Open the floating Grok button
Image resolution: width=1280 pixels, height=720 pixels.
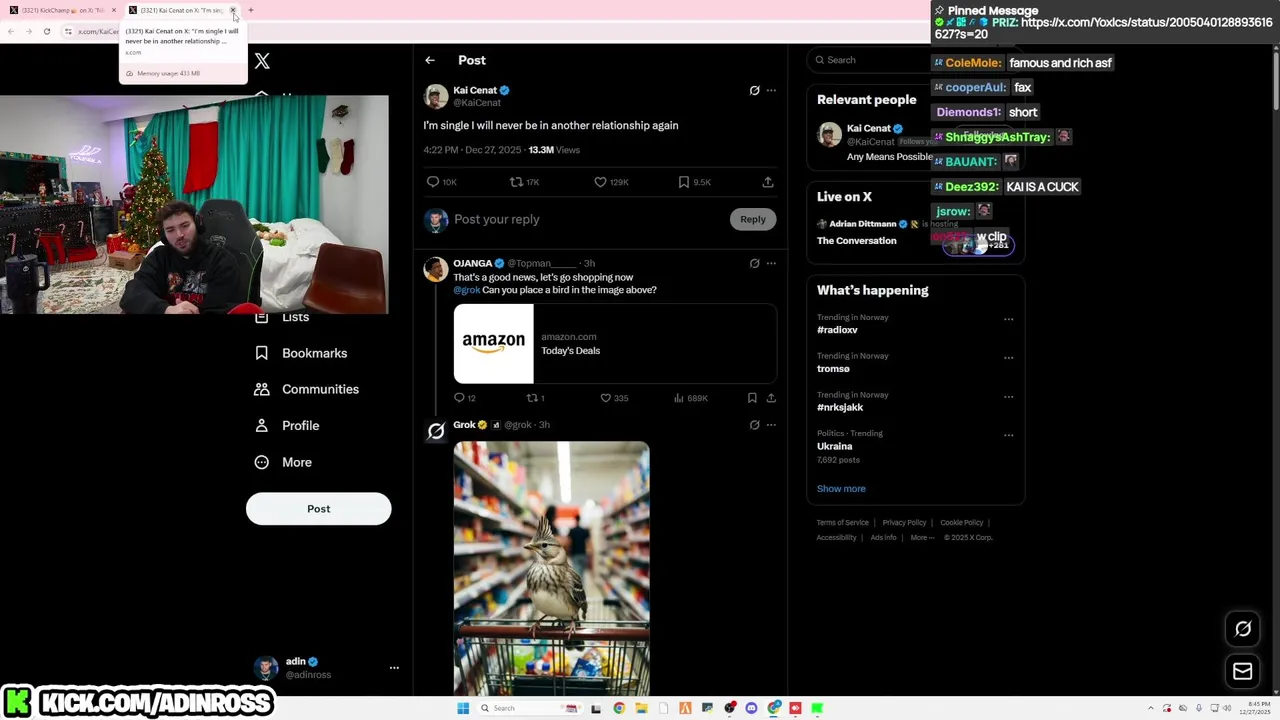1243,629
